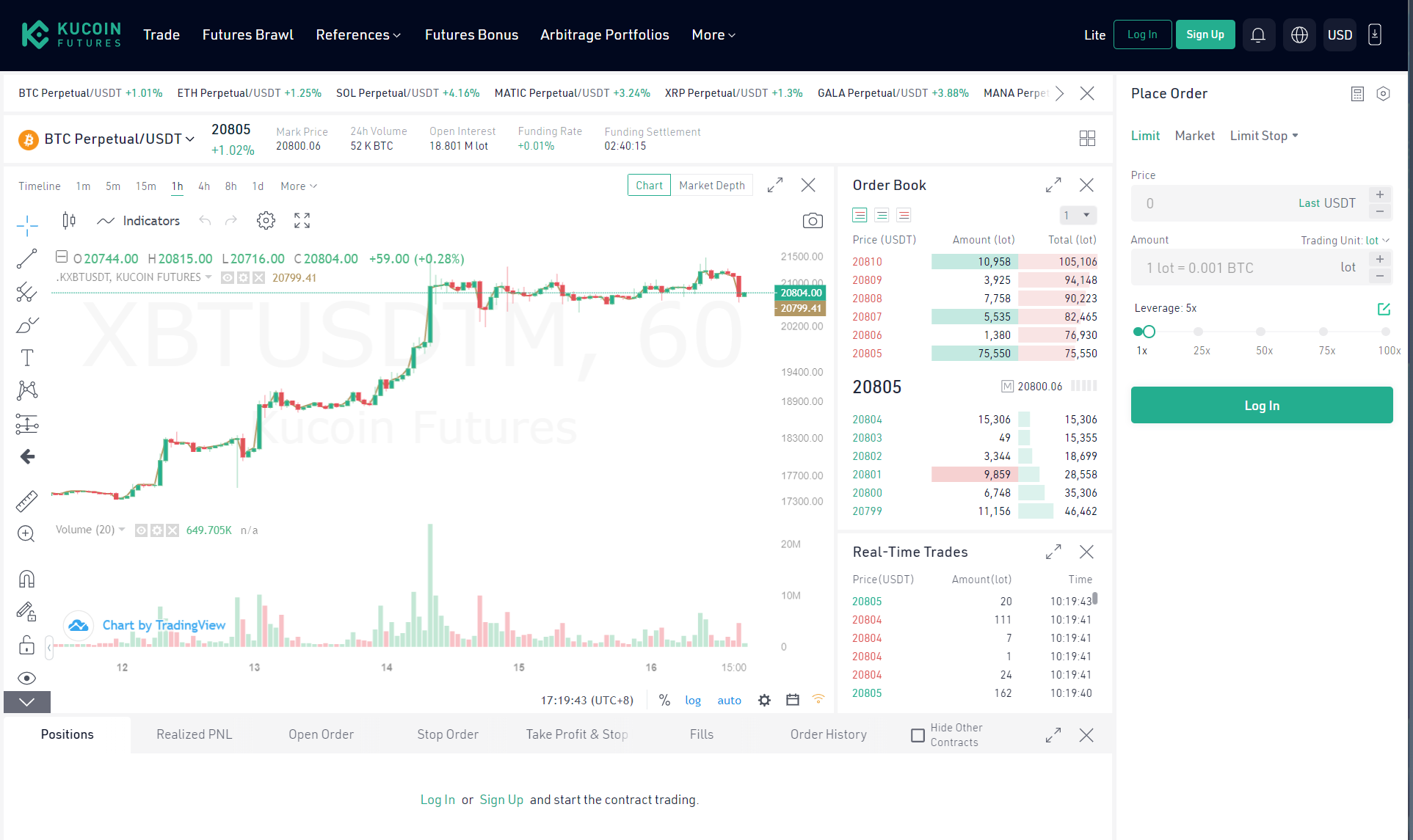
Task: Set leverage slider to 50x mark
Action: tap(1260, 332)
